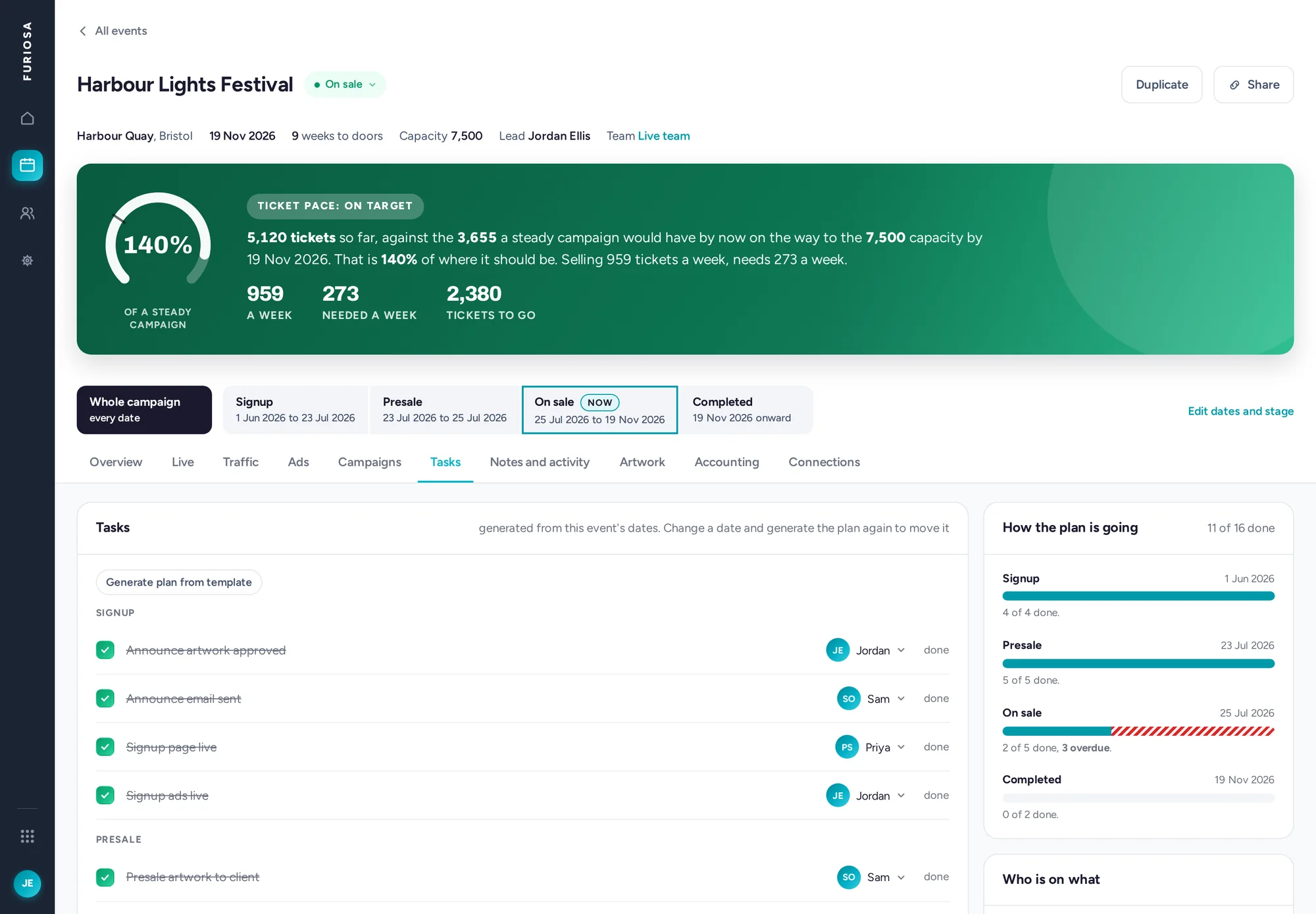The height and width of the screenshot is (914, 1316).
Task: Open the Connections tab
Action: (824, 462)
